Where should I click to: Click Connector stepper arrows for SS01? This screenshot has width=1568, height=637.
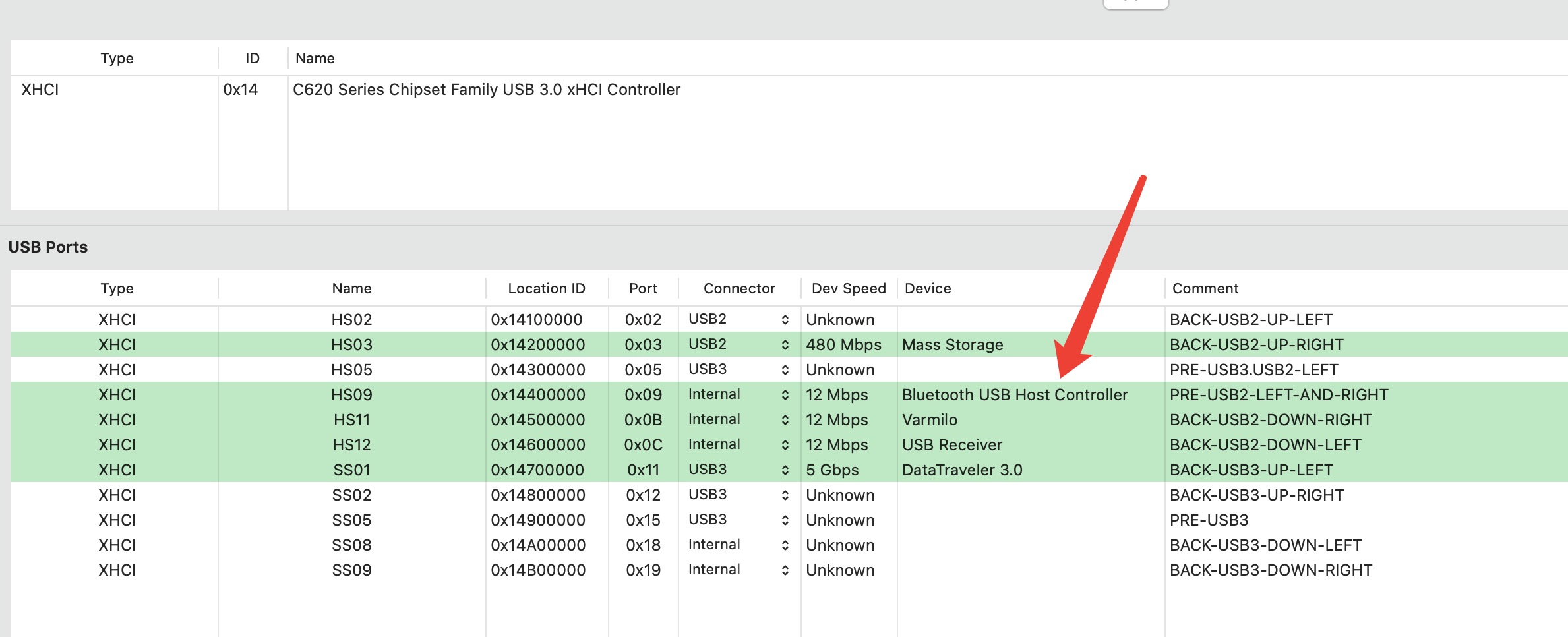pos(785,470)
